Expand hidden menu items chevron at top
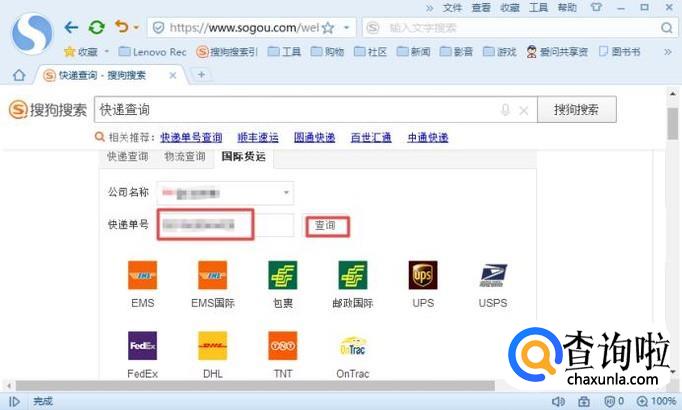The image size is (682, 410). click(430, 8)
